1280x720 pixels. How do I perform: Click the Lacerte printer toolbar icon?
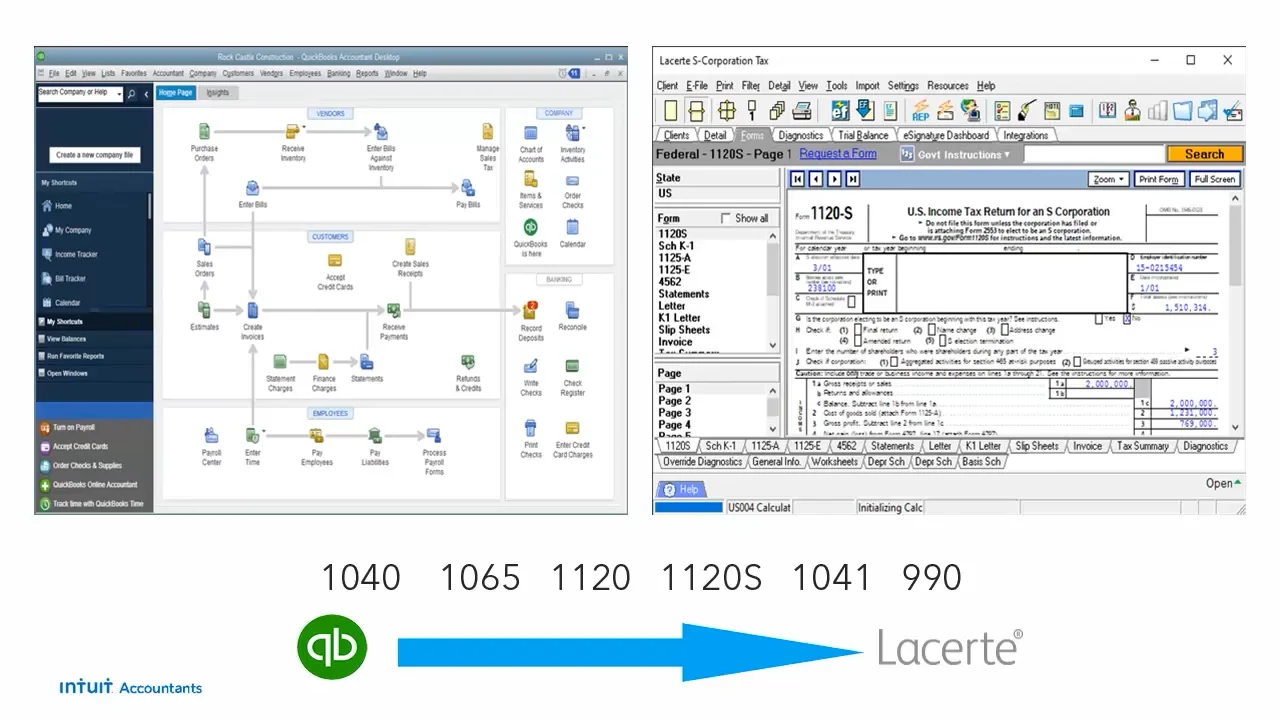(802, 110)
